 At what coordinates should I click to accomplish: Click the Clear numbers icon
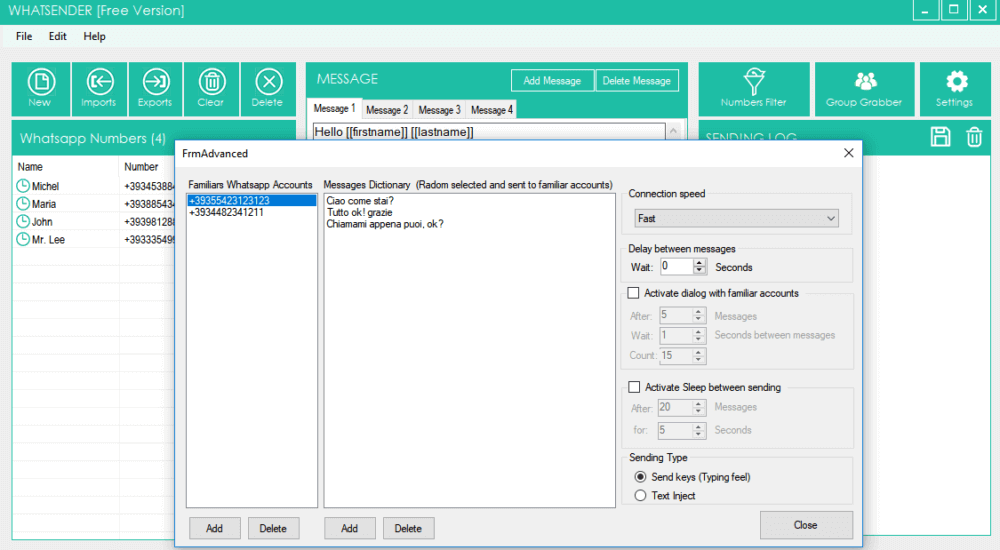pyautogui.click(x=211, y=89)
